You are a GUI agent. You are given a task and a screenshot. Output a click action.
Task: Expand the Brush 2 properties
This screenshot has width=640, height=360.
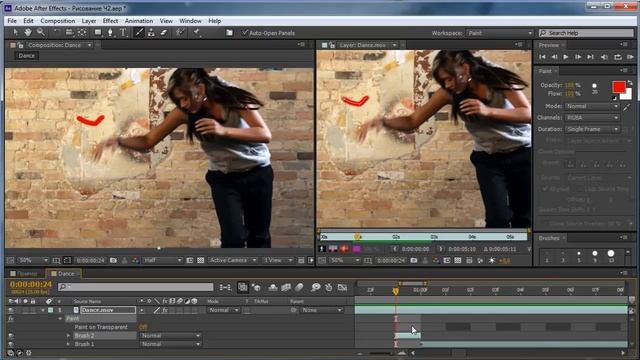click(68, 336)
